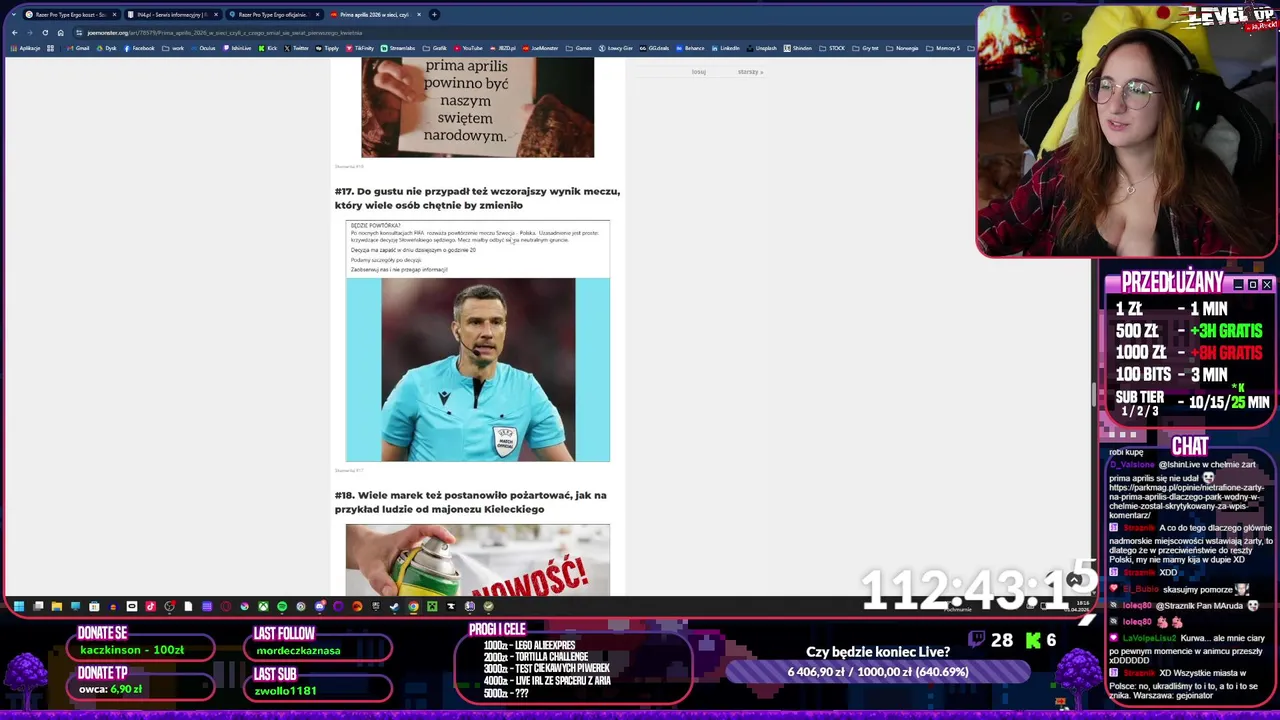This screenshot has height=720, width=1280.
Task: Expand the Gry tmt bookmarks folder
Action: (x=865, y=48)
